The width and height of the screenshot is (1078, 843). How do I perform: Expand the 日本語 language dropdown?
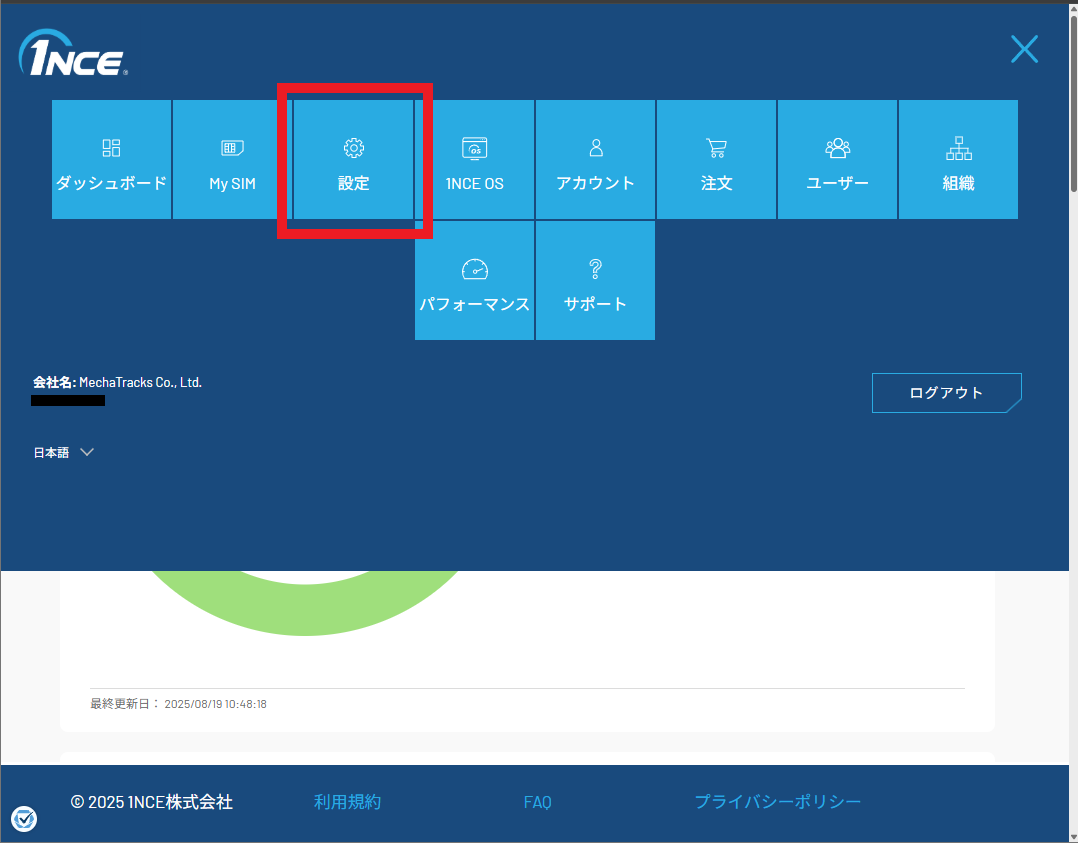pyautogui.click(x=63, y=452)
